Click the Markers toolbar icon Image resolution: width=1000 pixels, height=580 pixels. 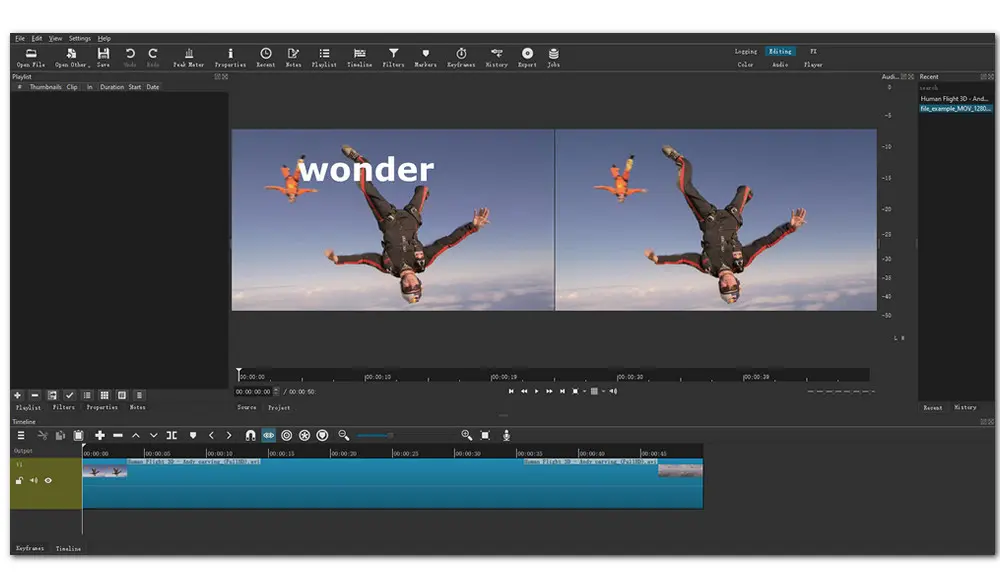pyautogui.click(x=425, y=57)
